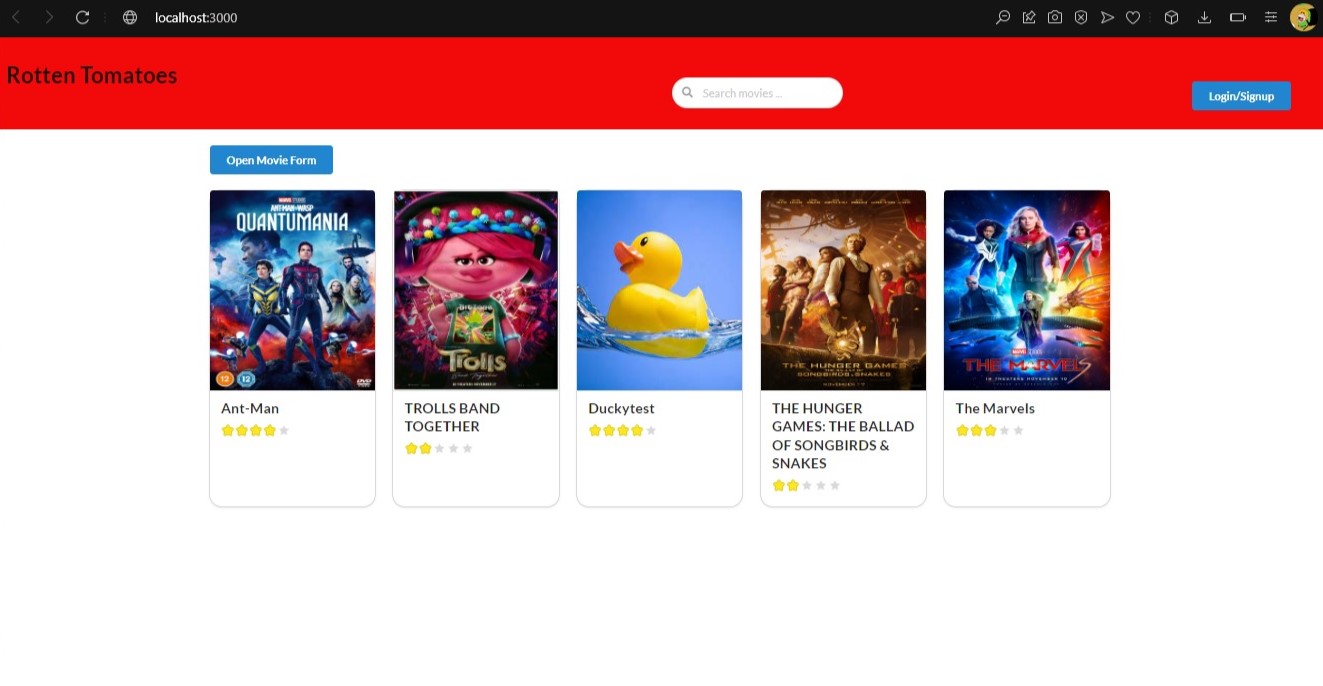Click the "TROLLS BAND TOGETHER" title
This screenshot has width=1323, height=686.
click(x=452, y=417)
